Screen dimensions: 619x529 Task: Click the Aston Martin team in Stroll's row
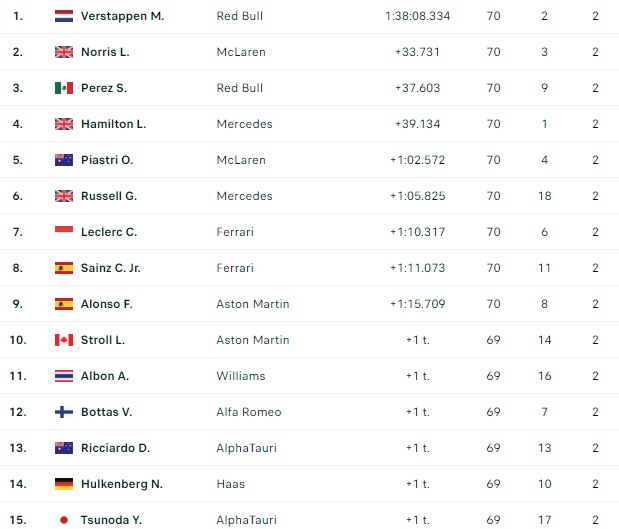tap(252, 340)
